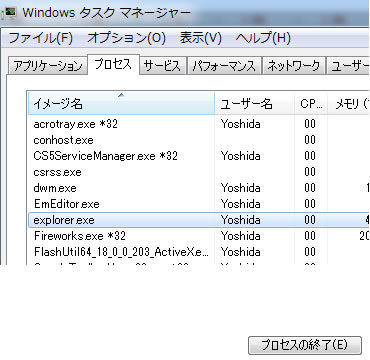Open the パフォーマンス tab
Viewport: 370px width, 360px height.
(x=224, y=66)
